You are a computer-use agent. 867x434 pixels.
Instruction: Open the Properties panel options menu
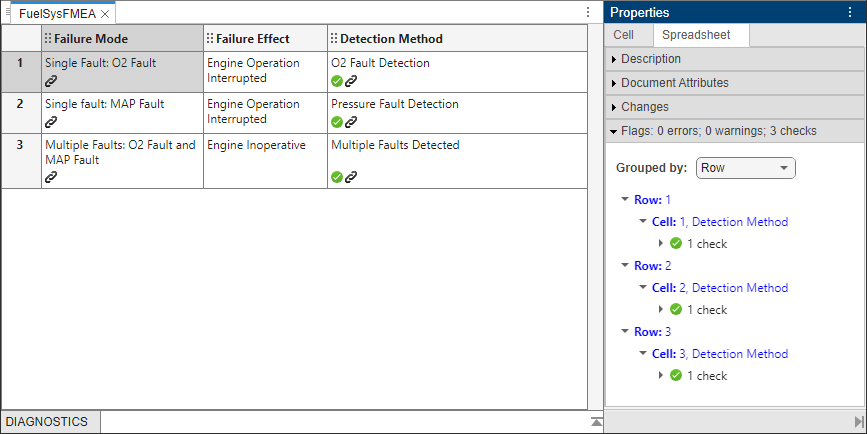coord(851,12)
